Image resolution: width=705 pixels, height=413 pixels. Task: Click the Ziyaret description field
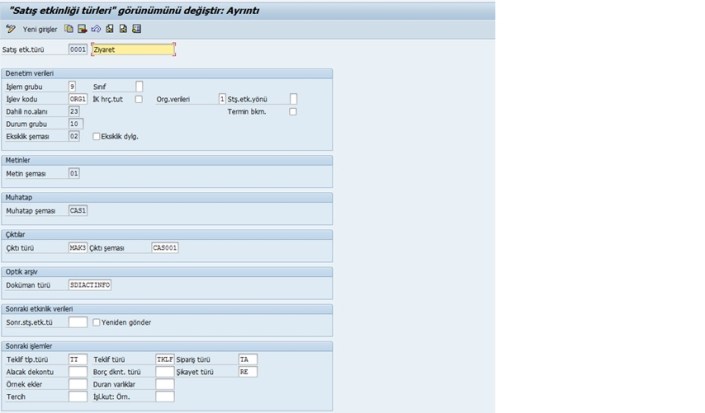[x=132, y=48]
